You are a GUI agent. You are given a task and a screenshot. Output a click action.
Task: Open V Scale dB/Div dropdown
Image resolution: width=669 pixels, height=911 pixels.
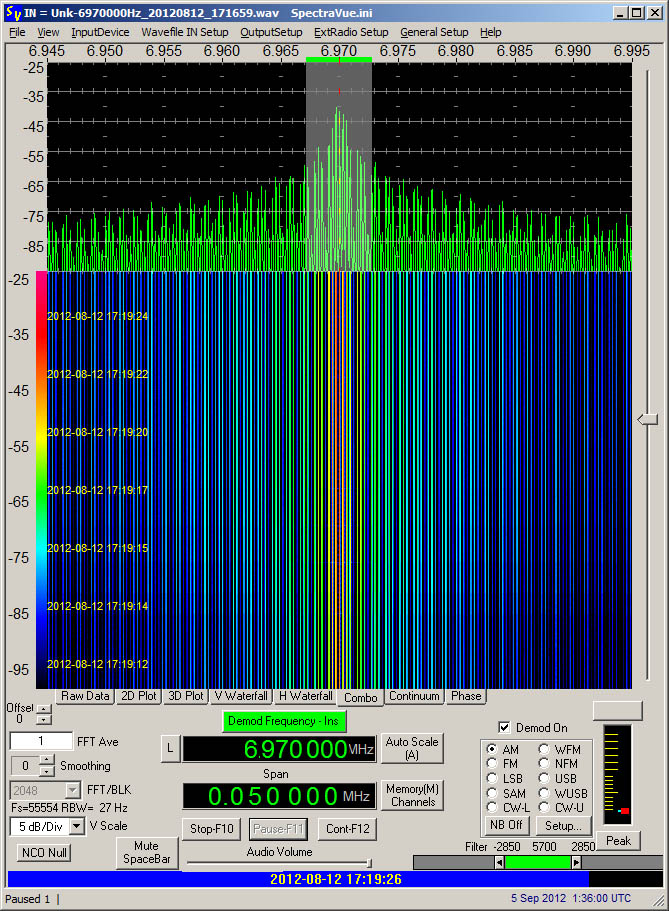point(77,826)
